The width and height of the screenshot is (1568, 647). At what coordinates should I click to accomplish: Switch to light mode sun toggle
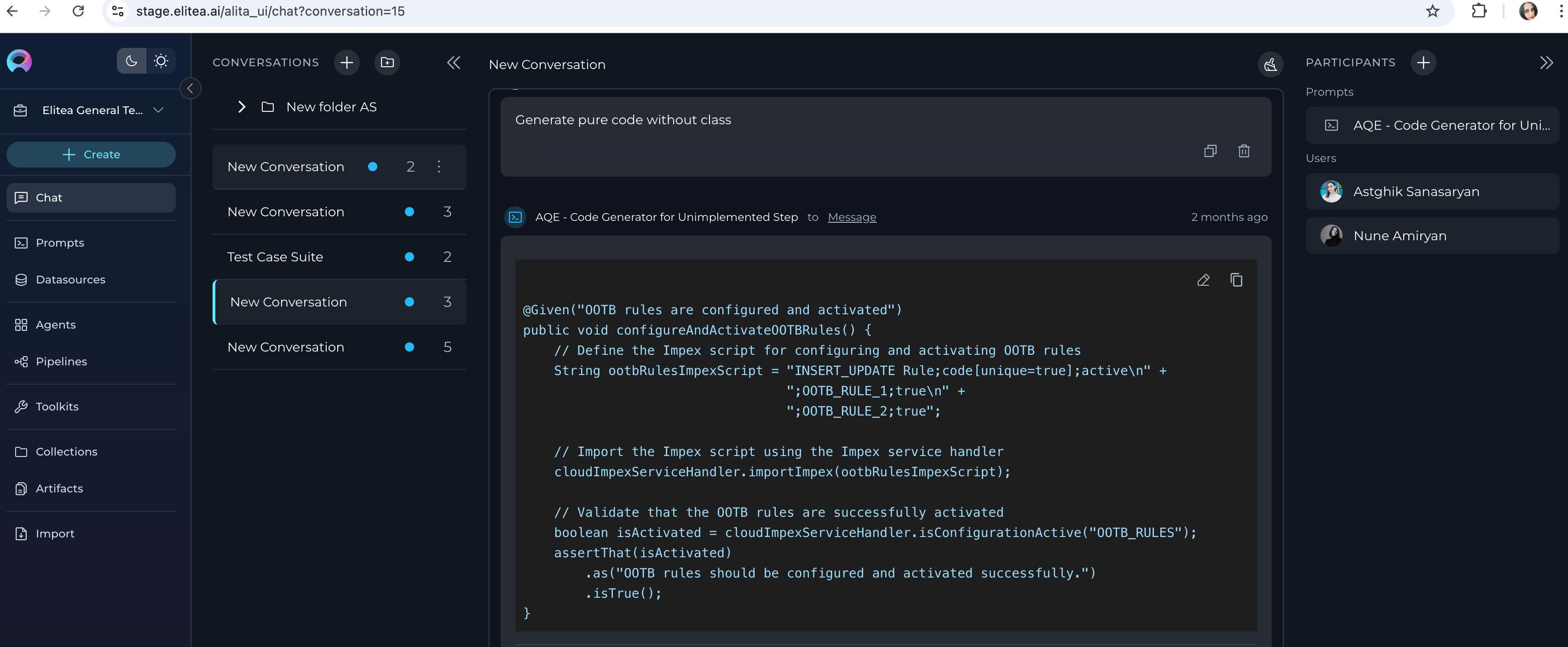pyautogui.click(x=161, y=61)
